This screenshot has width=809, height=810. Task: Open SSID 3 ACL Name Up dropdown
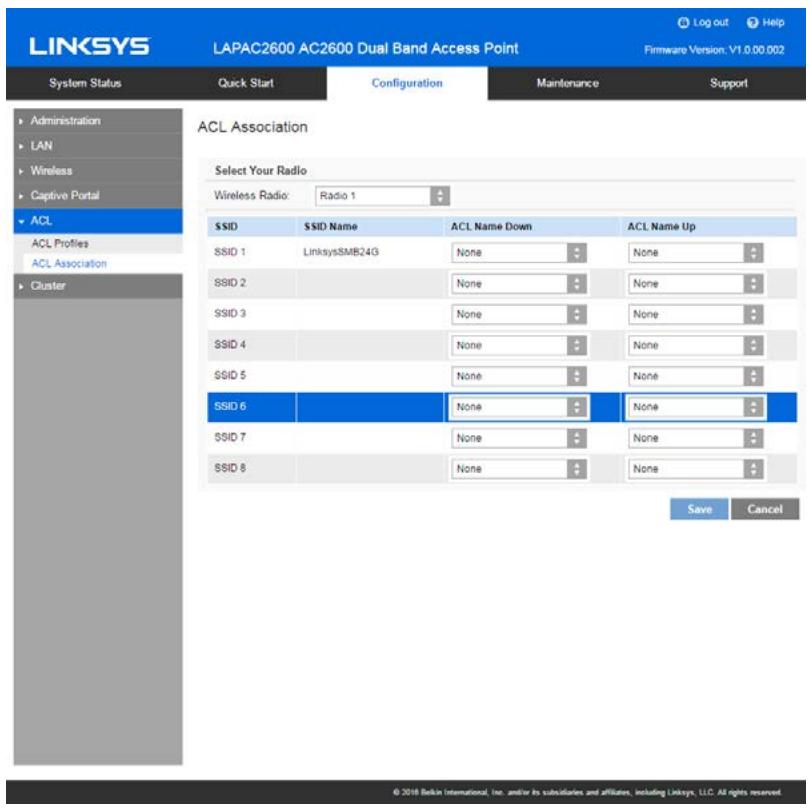(695, 315)
